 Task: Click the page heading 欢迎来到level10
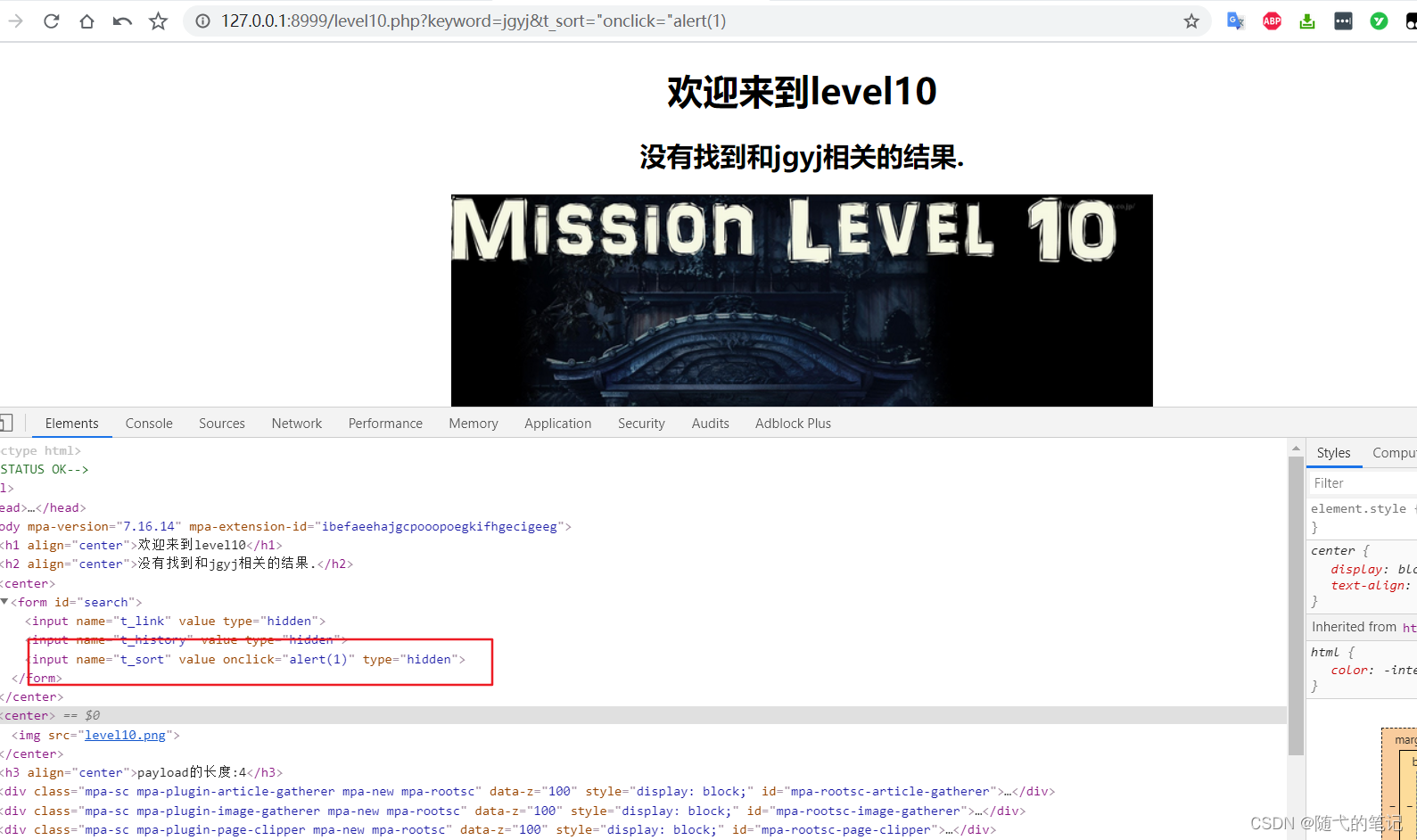click(x=802, y=91)
